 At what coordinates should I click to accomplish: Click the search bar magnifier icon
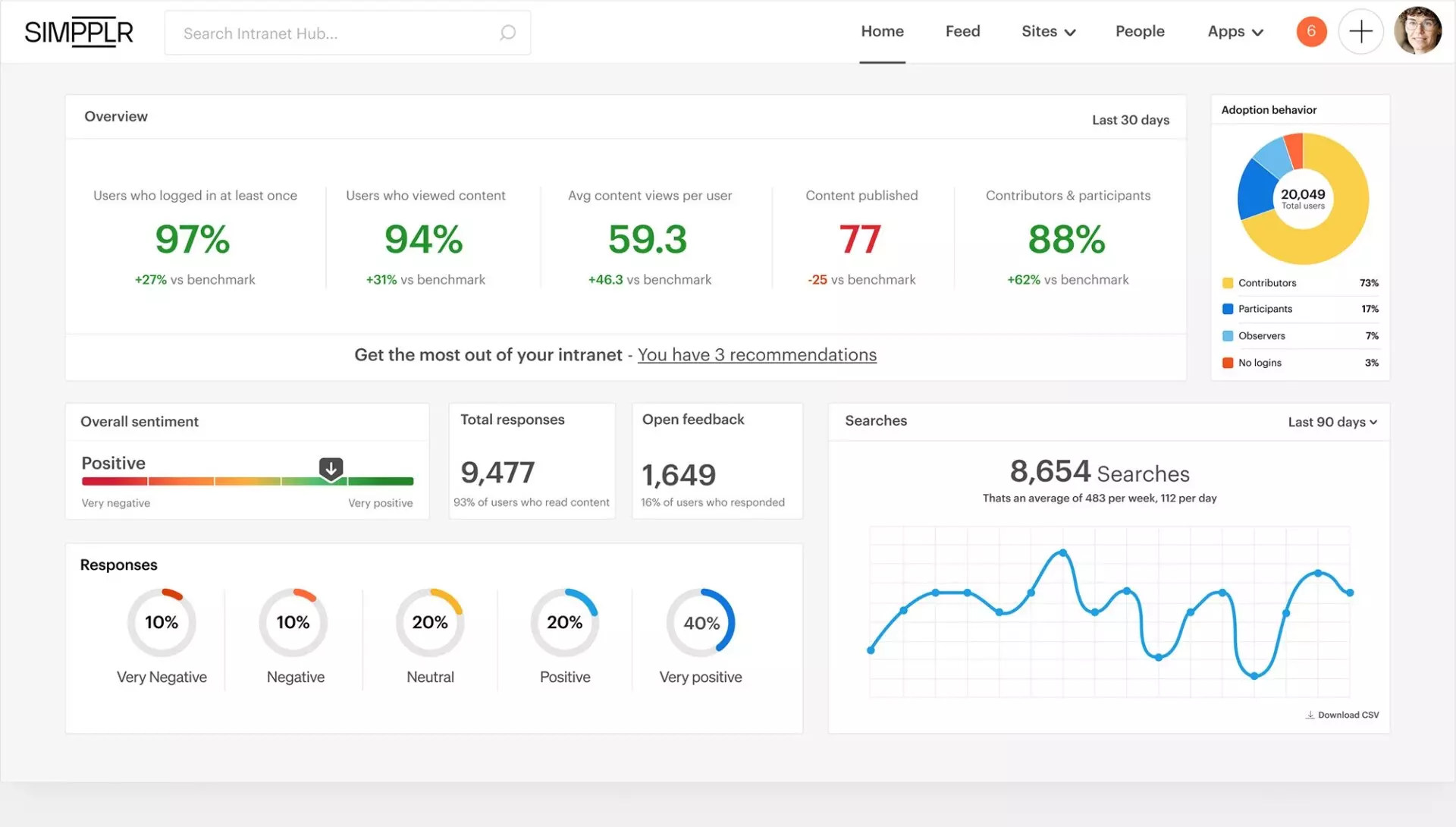507,32
